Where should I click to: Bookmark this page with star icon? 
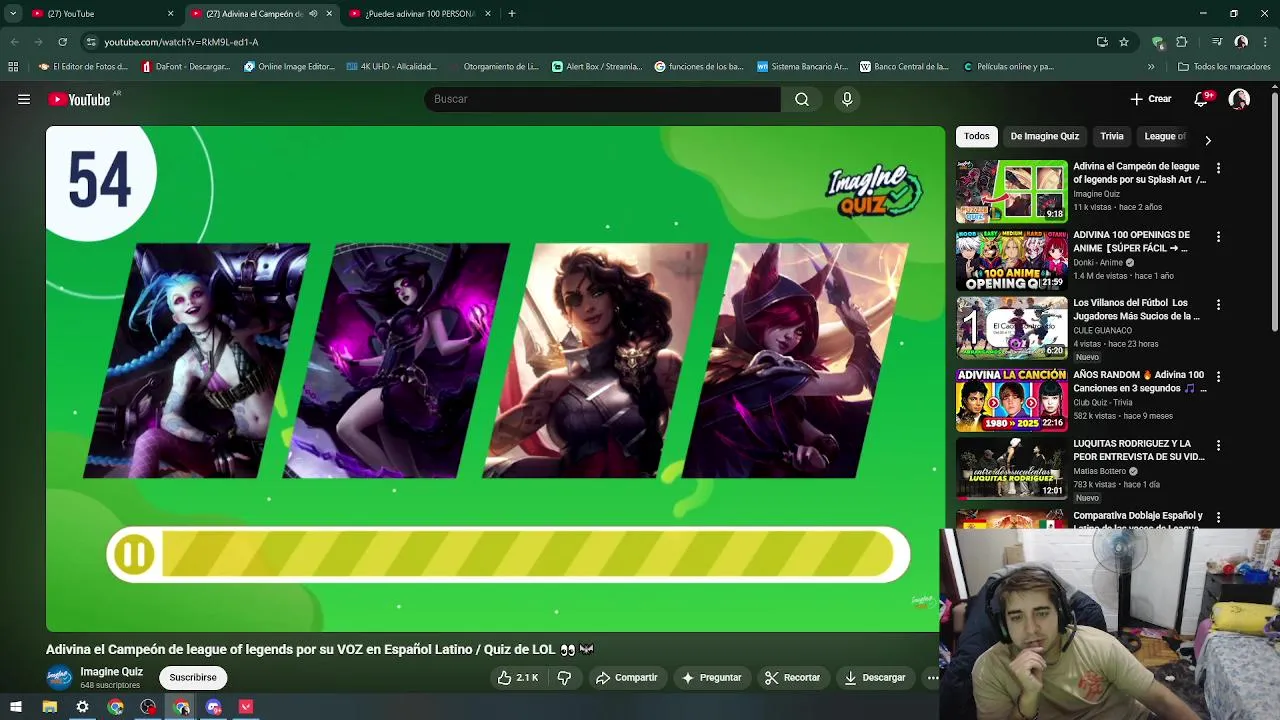1124,42
